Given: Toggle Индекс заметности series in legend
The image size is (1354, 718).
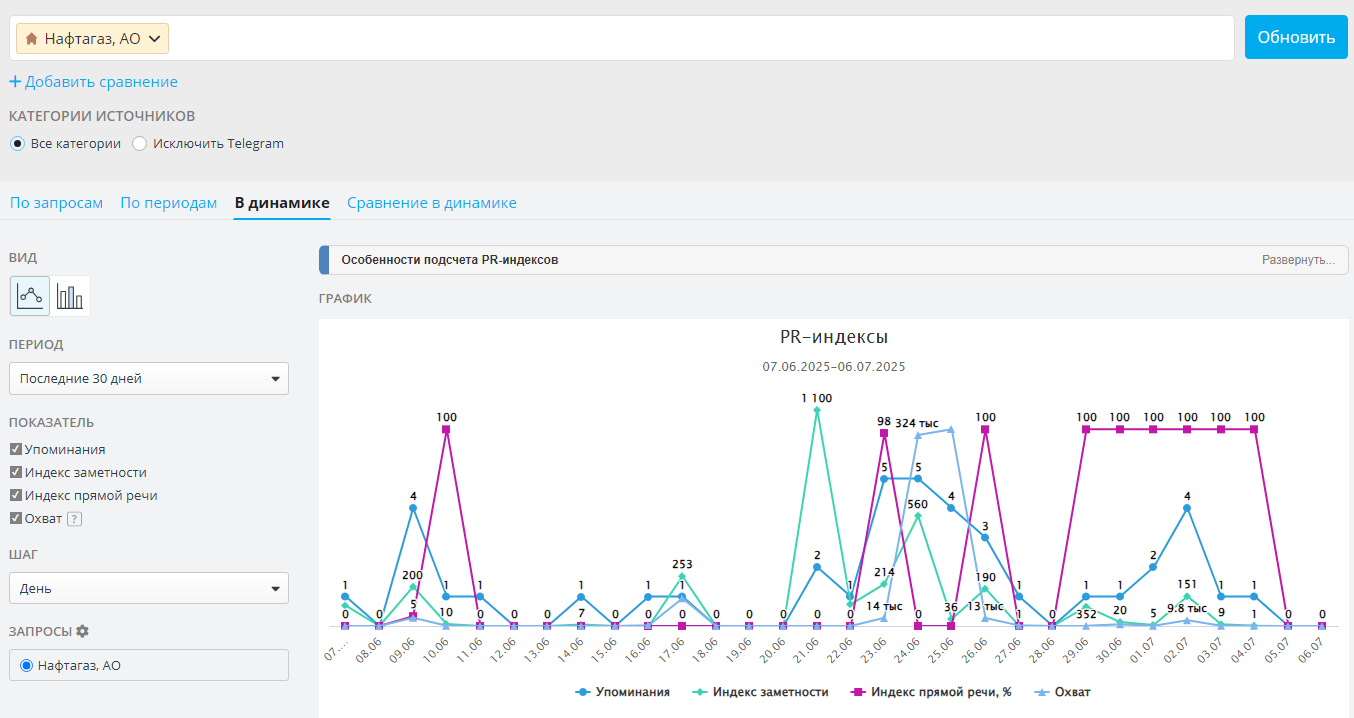Looking at the screenshot, I should pyautogui.click(x=760, y=692).
